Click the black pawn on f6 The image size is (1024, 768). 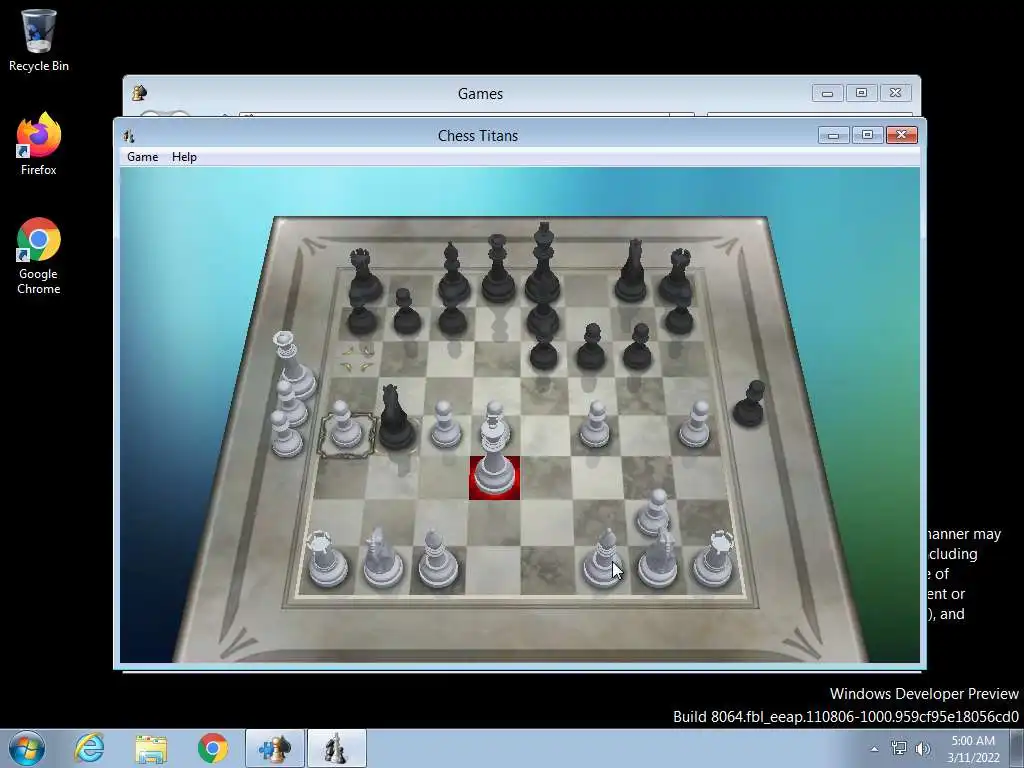click(591, 348)
